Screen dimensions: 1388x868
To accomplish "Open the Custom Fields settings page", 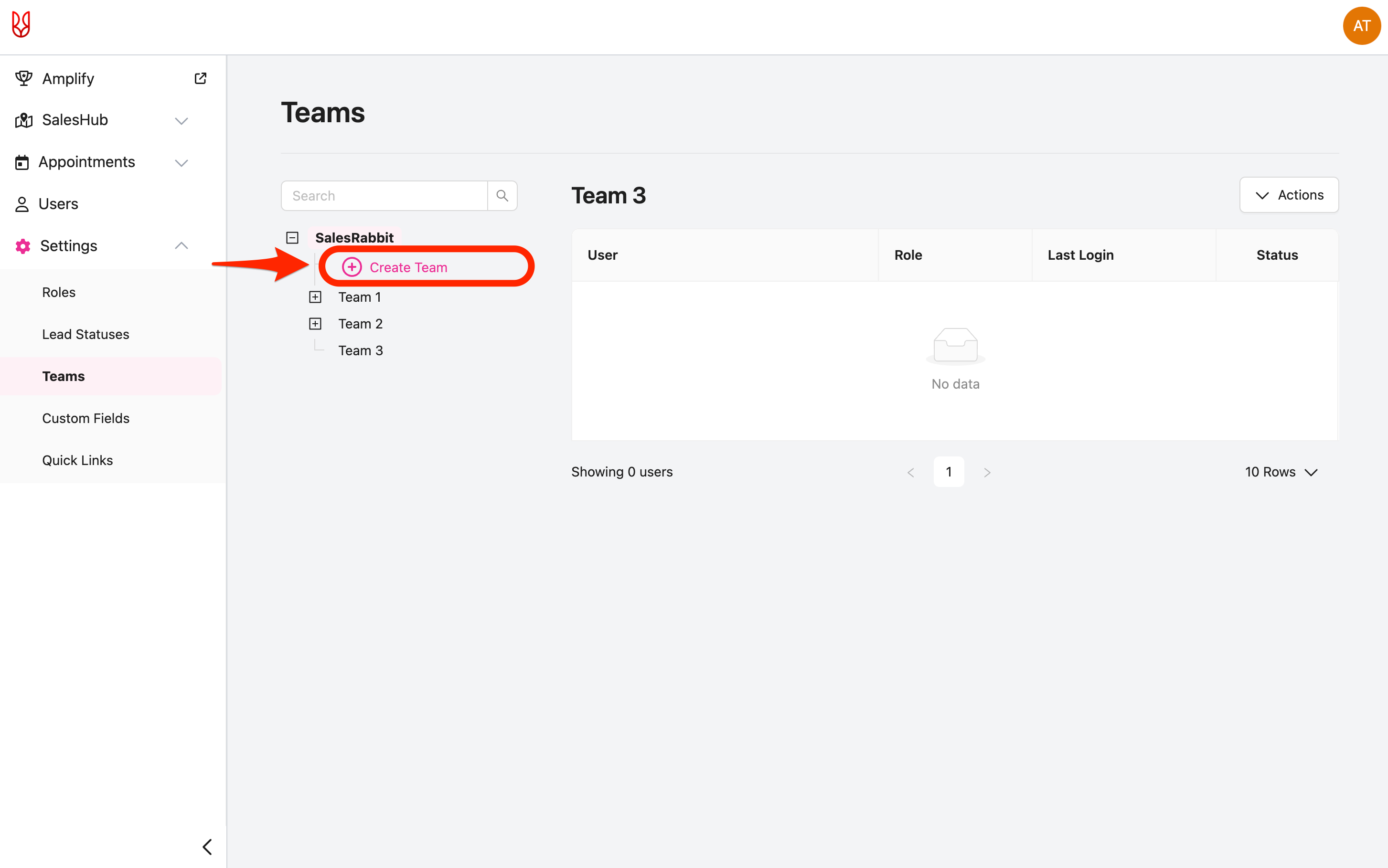I will pyautogui.click(x=85, y=419).
